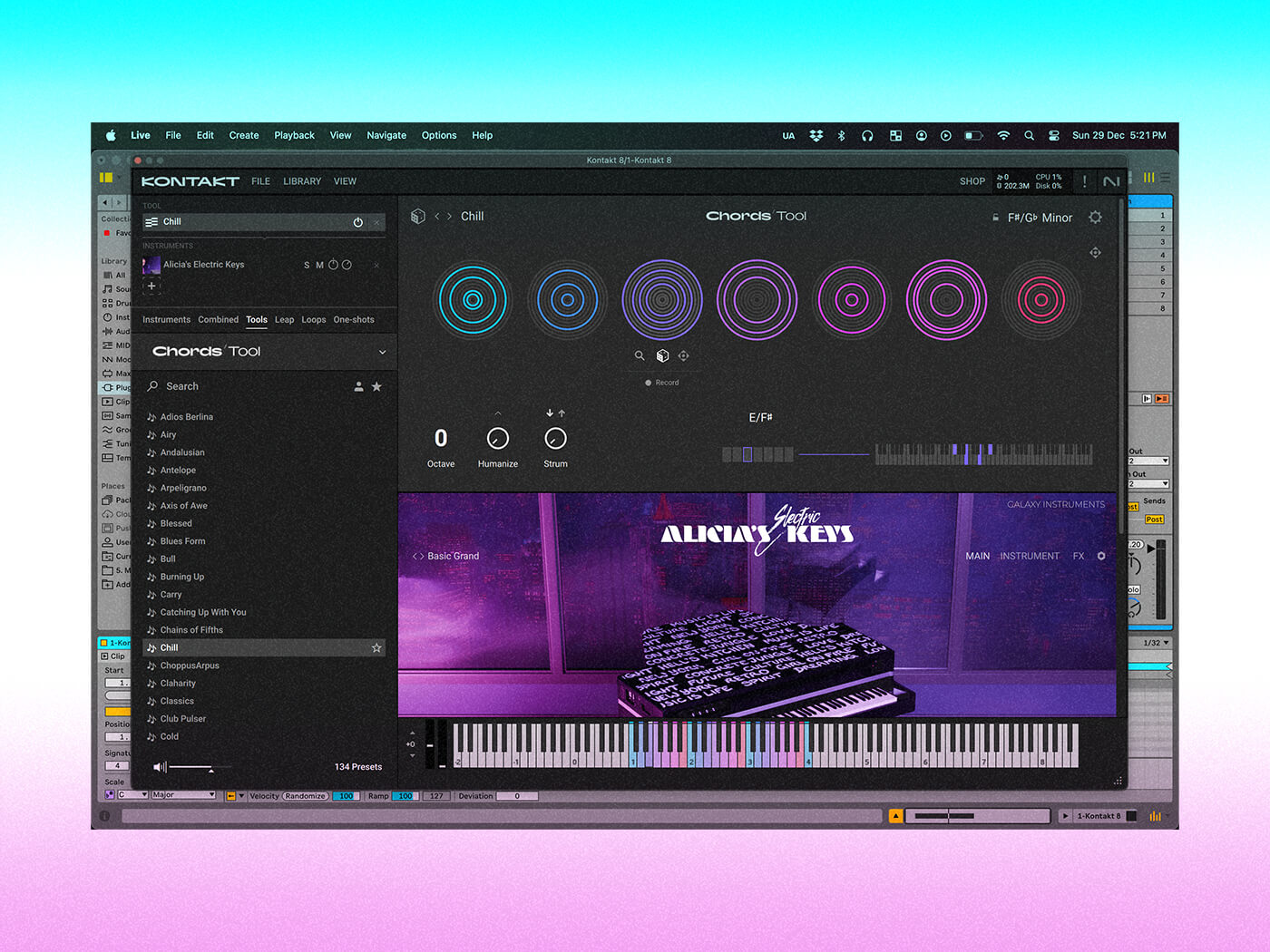Set strum direction with the down arrow
This screenshot has height=952, width=1270.
point(550,413)
